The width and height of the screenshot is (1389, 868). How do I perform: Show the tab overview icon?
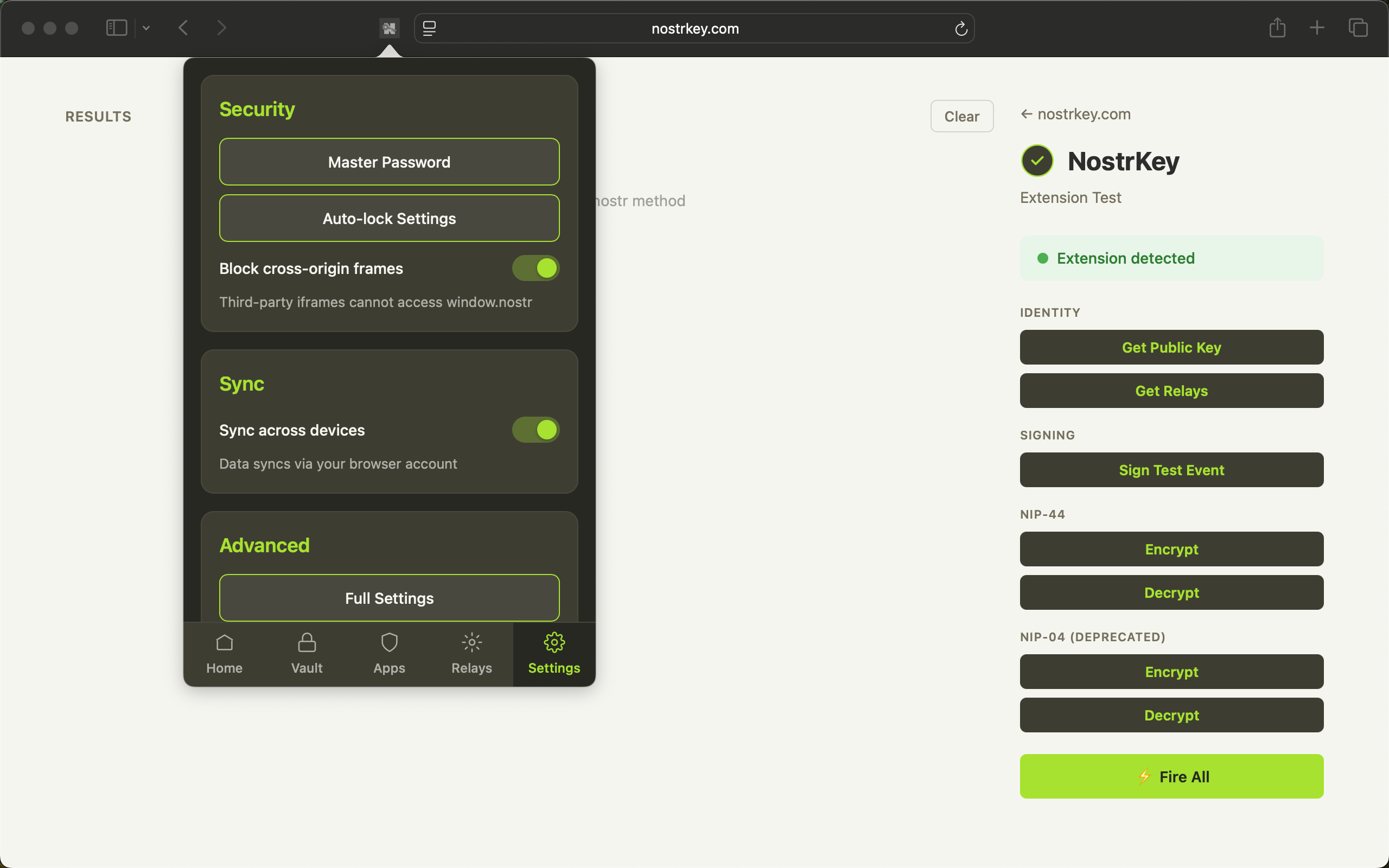pos(1358,28)
